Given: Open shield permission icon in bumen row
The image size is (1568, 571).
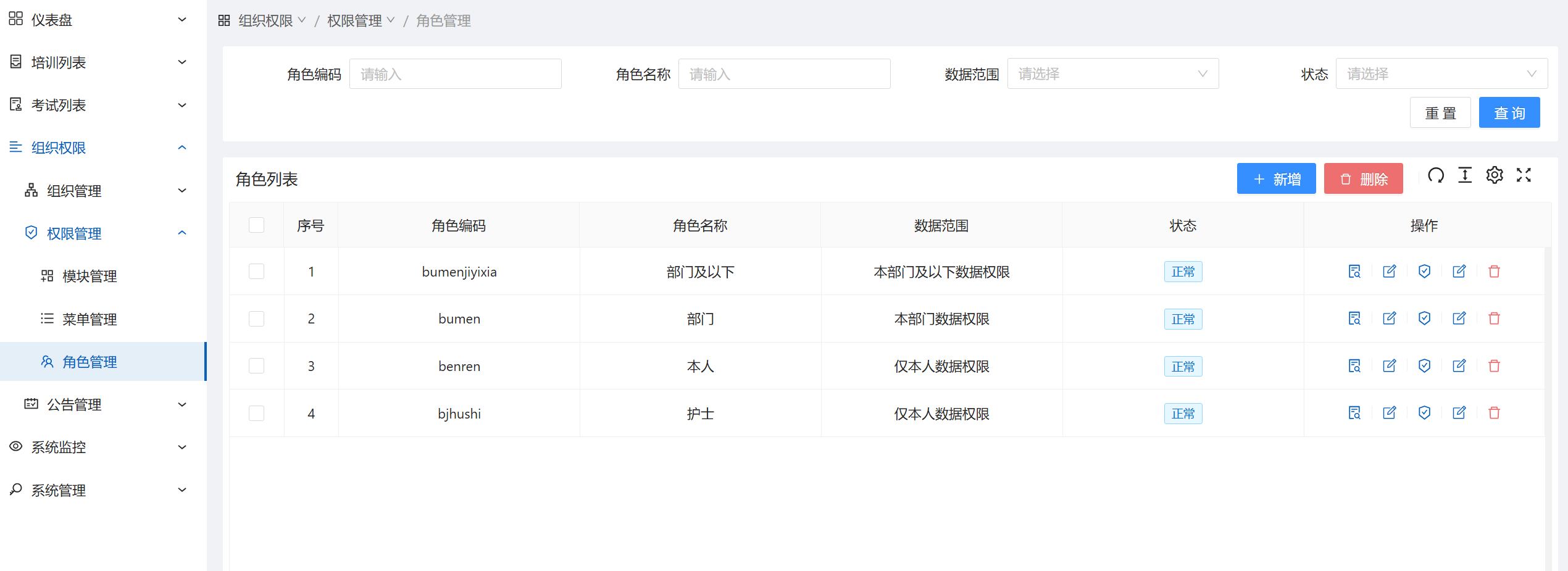Looking at the screenshot, I should pyautogui.click(x=1424, y=319).
